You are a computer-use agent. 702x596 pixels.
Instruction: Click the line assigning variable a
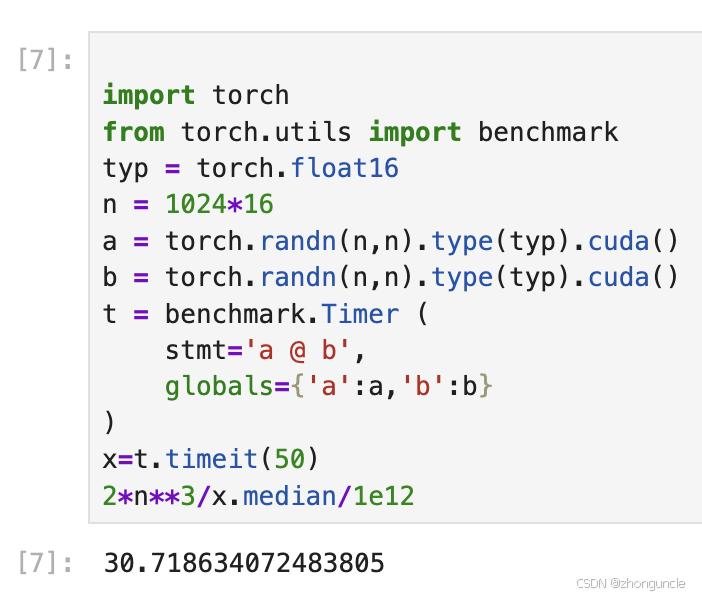click(x=390, y=241)
